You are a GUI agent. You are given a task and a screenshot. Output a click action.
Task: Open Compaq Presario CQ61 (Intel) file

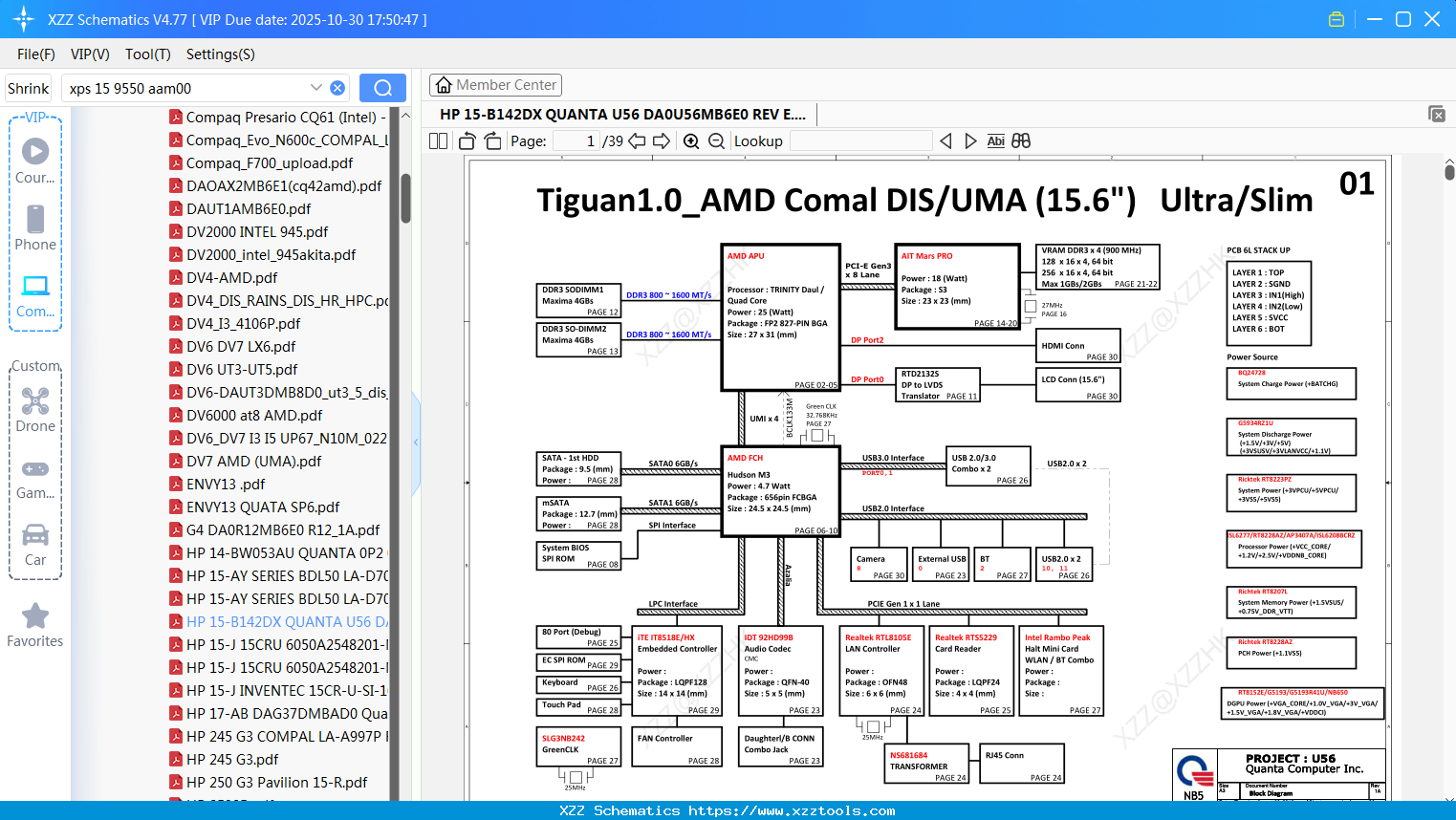tap(278, 117)
